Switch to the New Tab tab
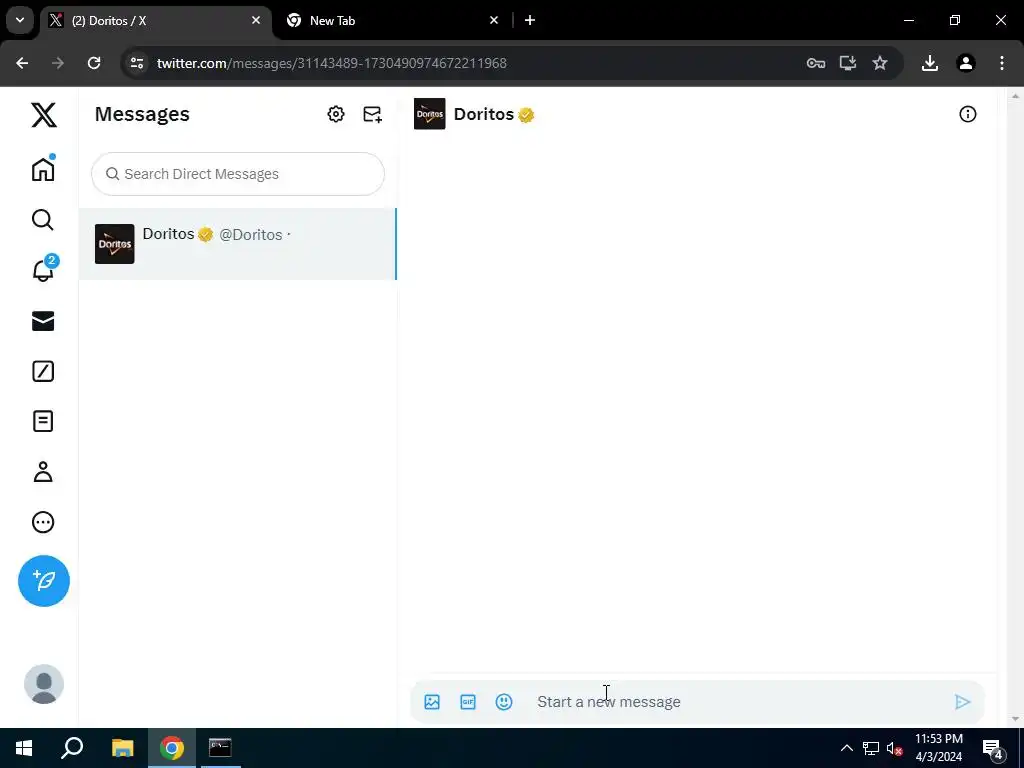1024x768 pixels. click(x=392, y=20)
